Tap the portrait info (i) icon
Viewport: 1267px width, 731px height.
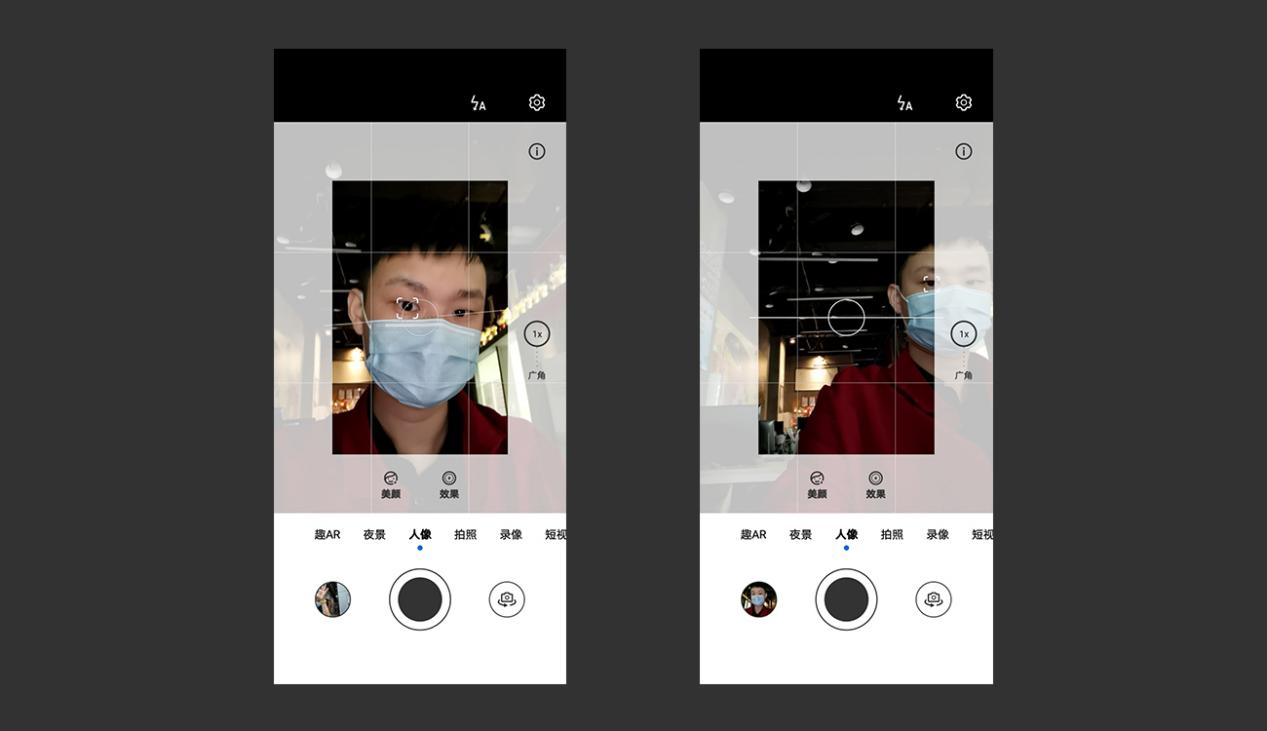click(x=536, y=150)
